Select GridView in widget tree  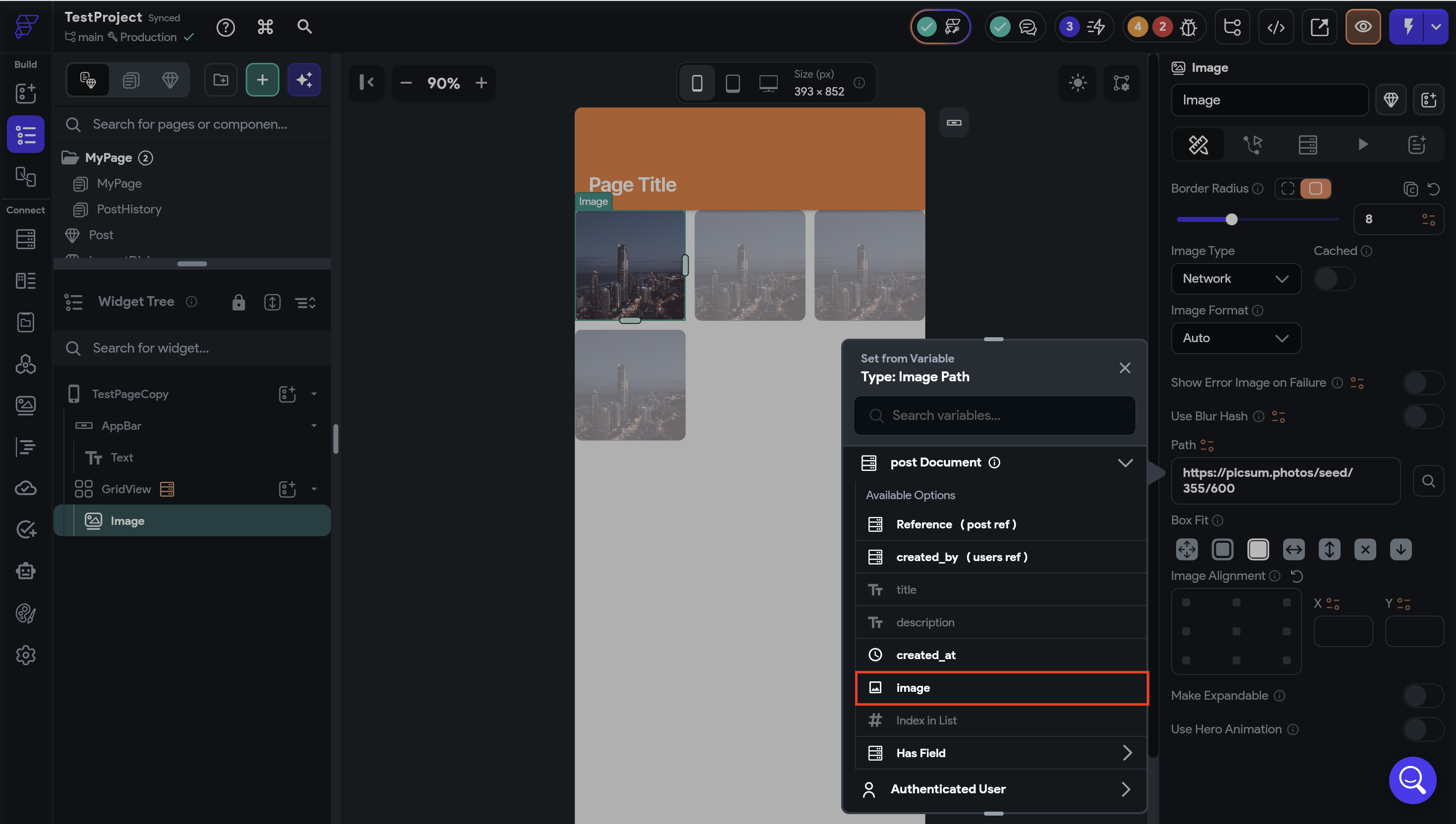pyautogui.click(x=126, y=489)
